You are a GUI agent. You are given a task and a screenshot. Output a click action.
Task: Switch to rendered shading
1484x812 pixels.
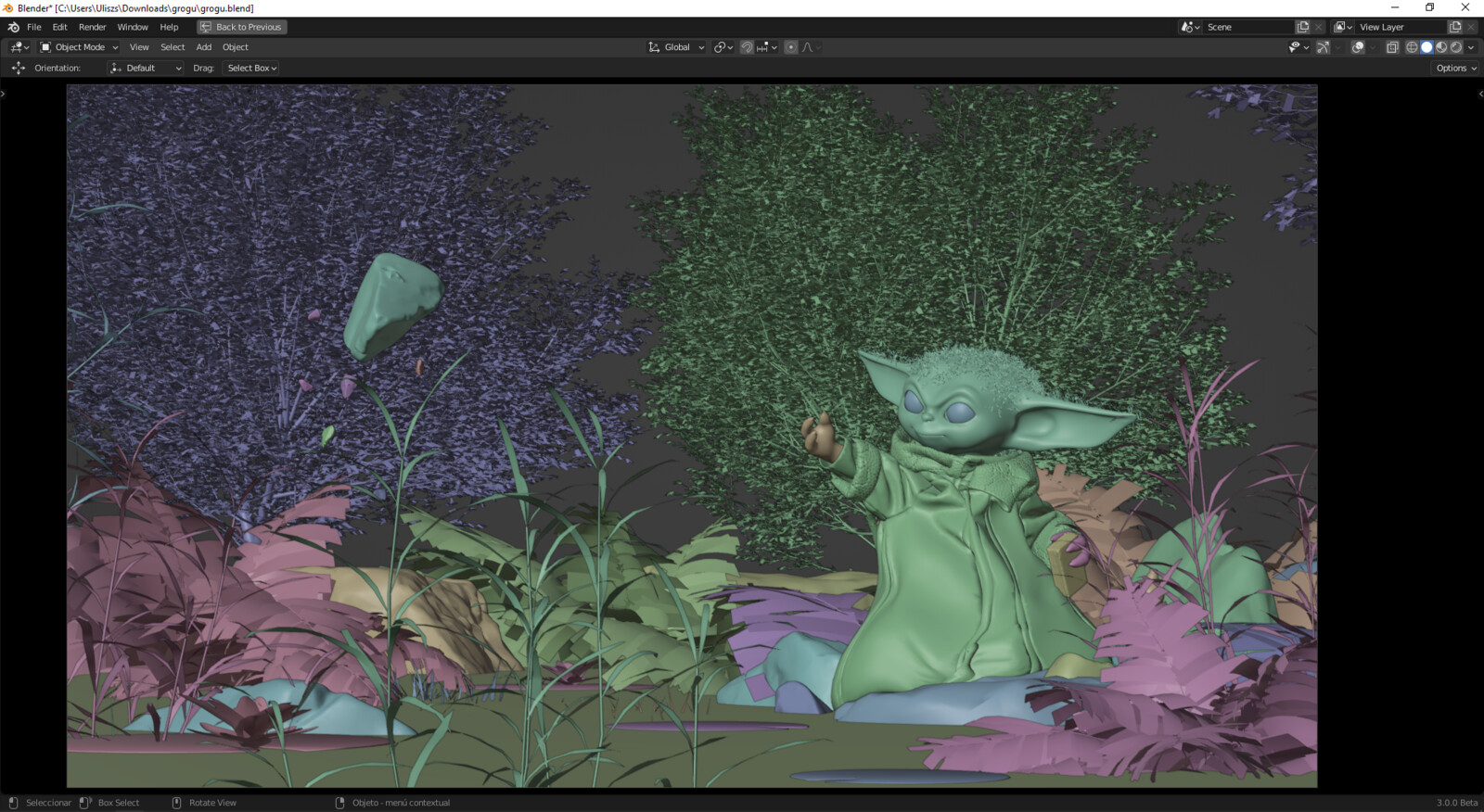(x=1456, y=47)
